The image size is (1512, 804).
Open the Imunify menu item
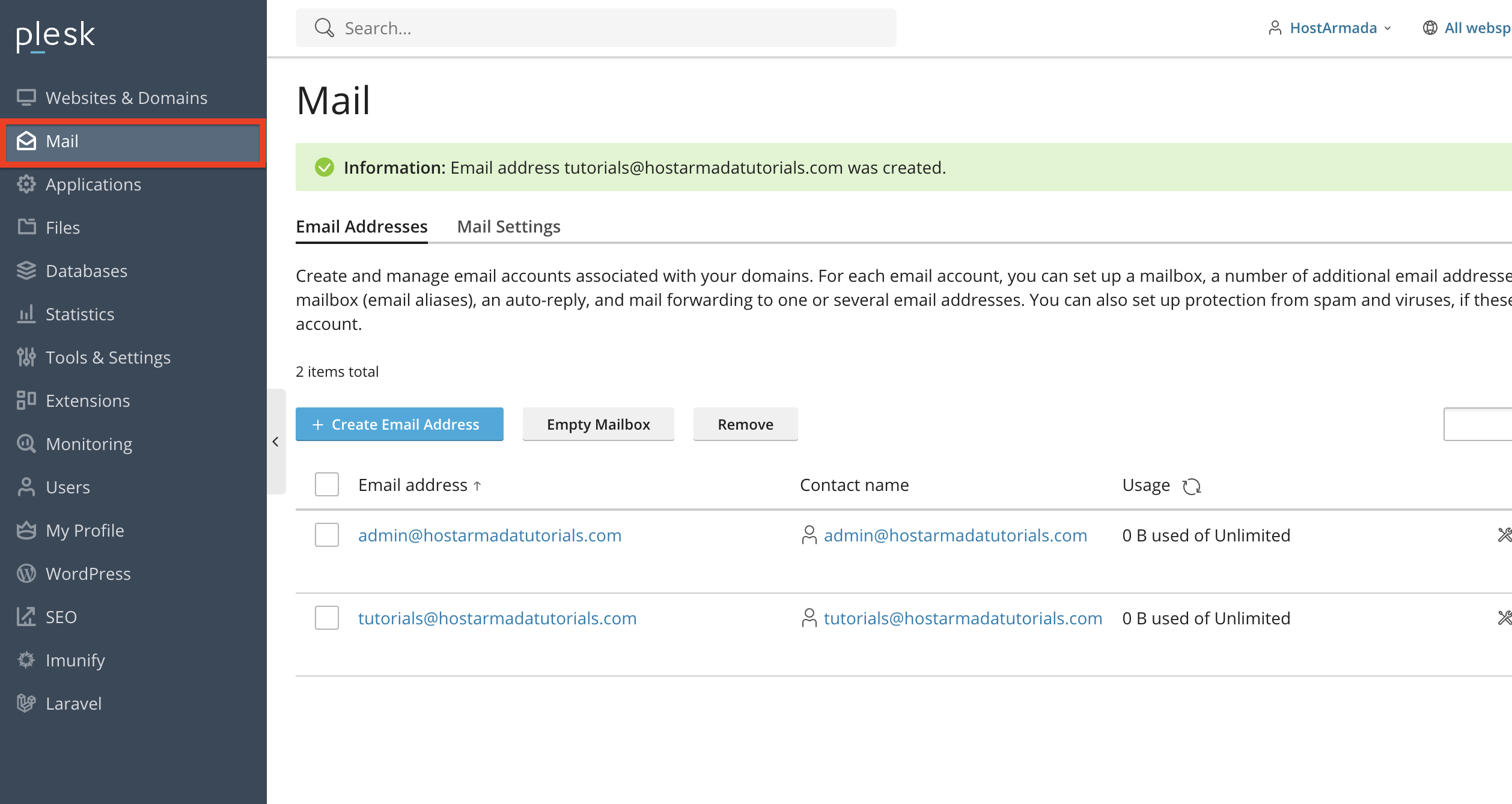133,660
